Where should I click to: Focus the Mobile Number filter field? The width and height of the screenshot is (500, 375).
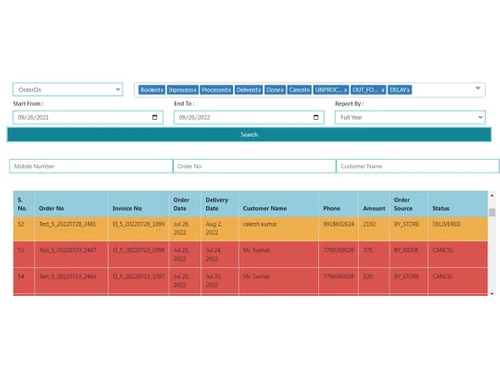tap(91, 166)
